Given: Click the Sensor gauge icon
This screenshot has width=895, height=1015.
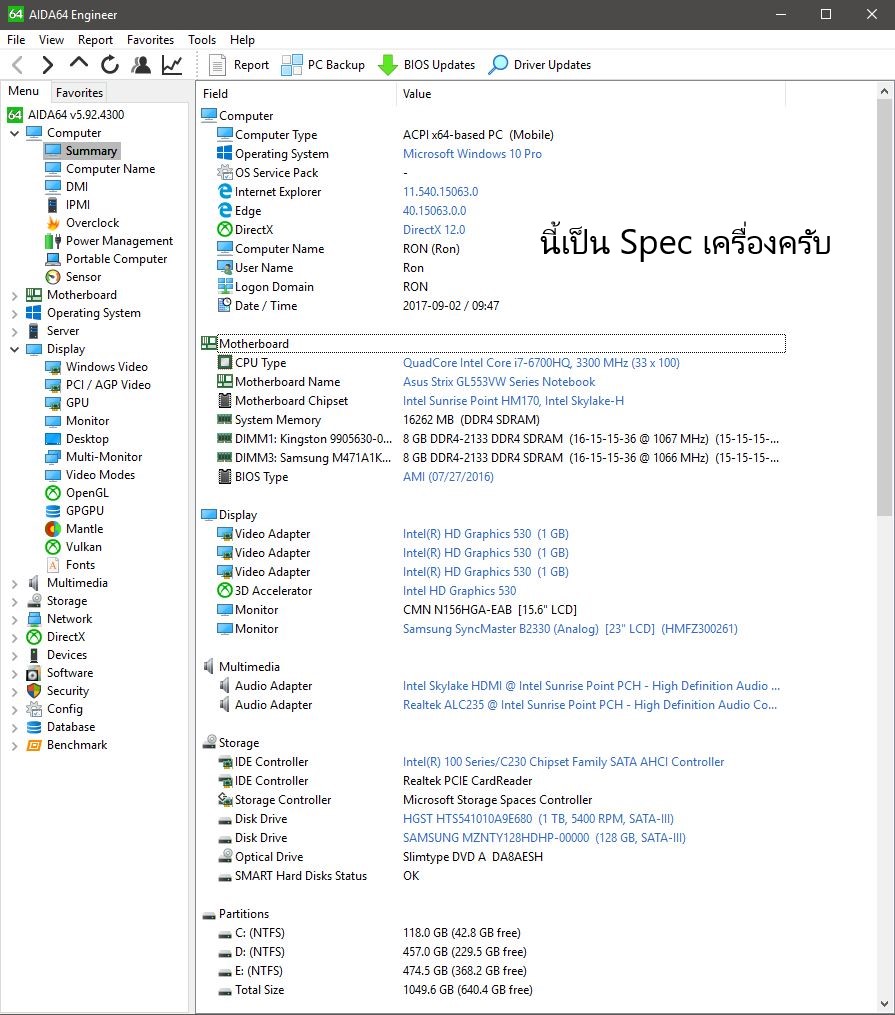Looking at the screenshot, I should click(x=53, y=277).
